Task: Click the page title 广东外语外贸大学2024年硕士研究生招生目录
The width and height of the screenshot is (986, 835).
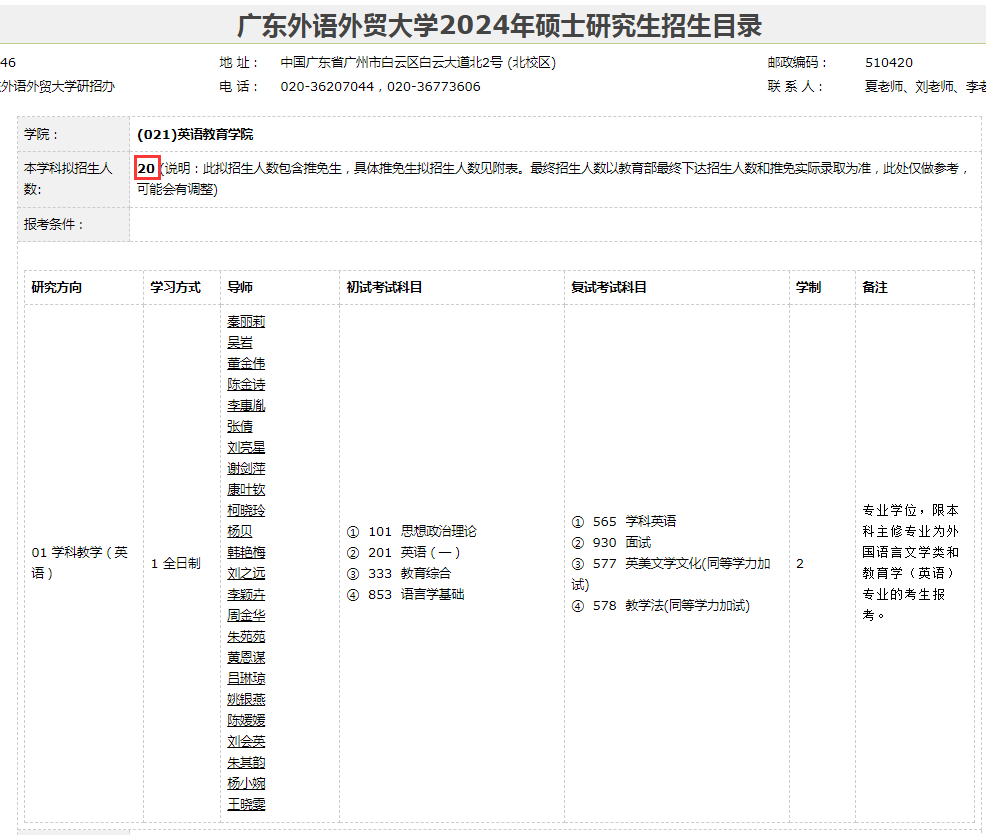Action: tap(499, 25)
